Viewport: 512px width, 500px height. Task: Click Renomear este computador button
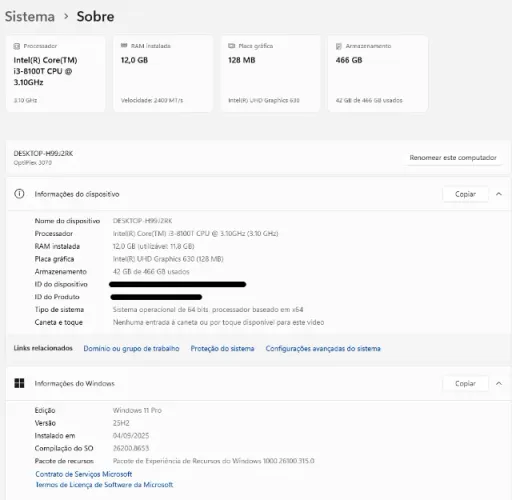(x=453, y=157)
